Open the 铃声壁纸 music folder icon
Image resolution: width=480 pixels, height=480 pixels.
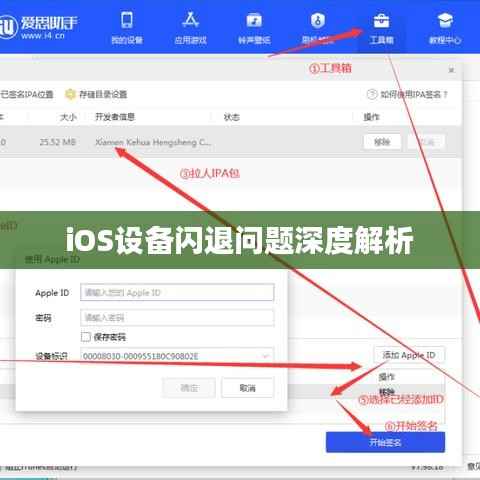click(x=254, y=28)
